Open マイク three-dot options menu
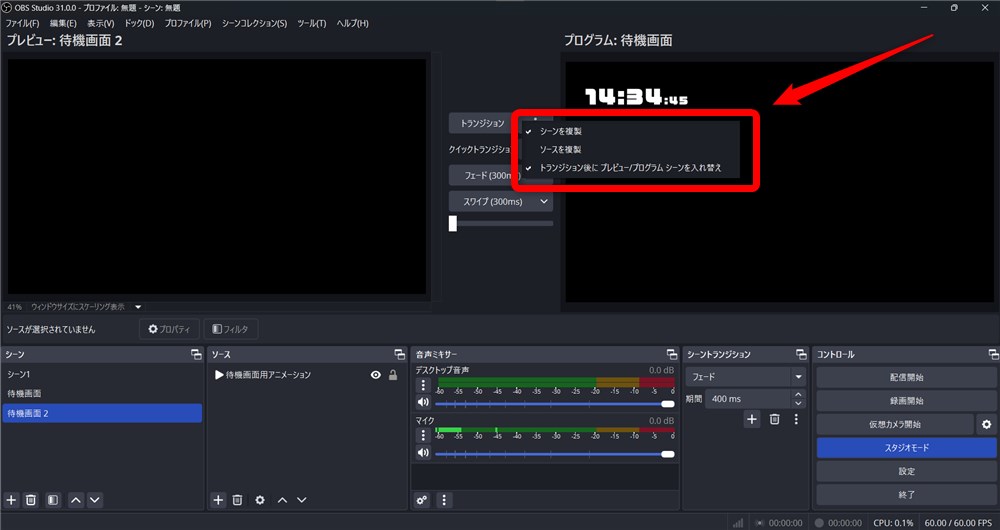 423,436
